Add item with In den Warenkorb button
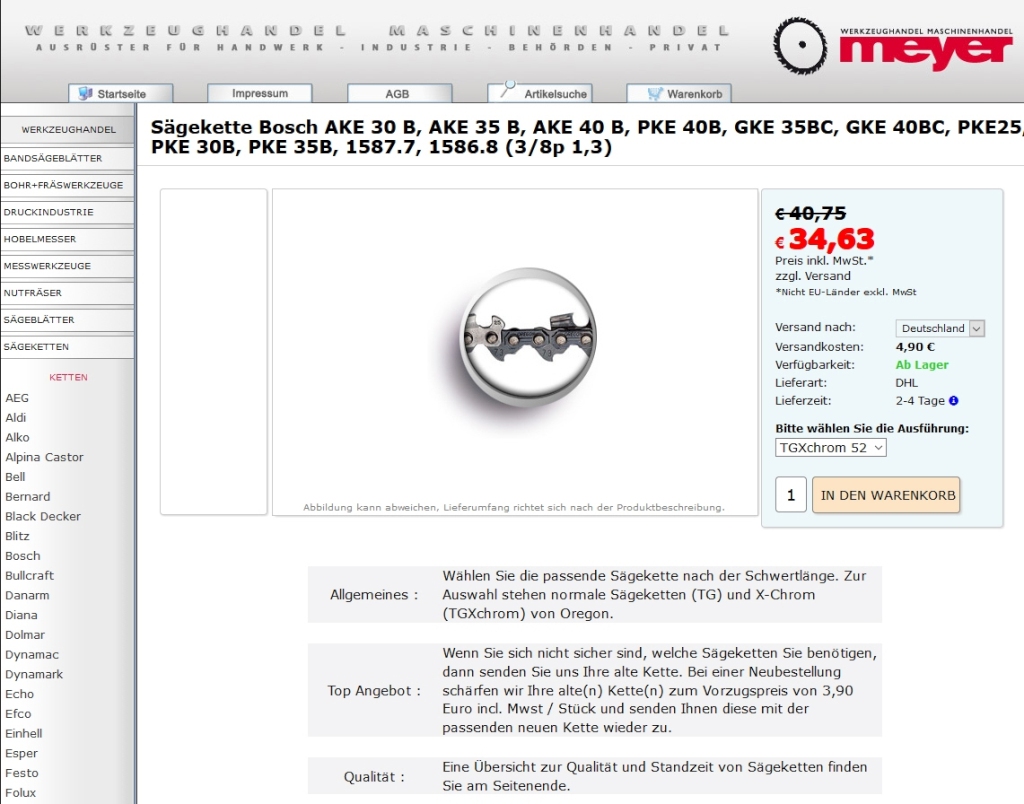 (887, 495)
